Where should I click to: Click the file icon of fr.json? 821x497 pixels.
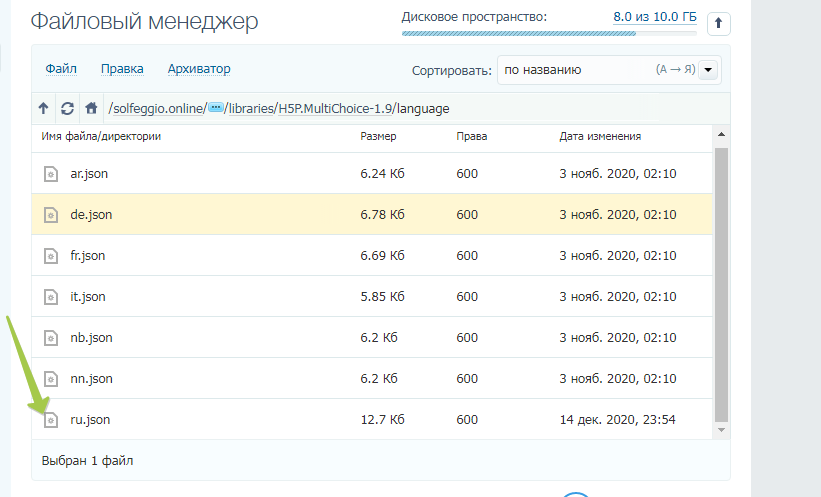coord(51,256)
